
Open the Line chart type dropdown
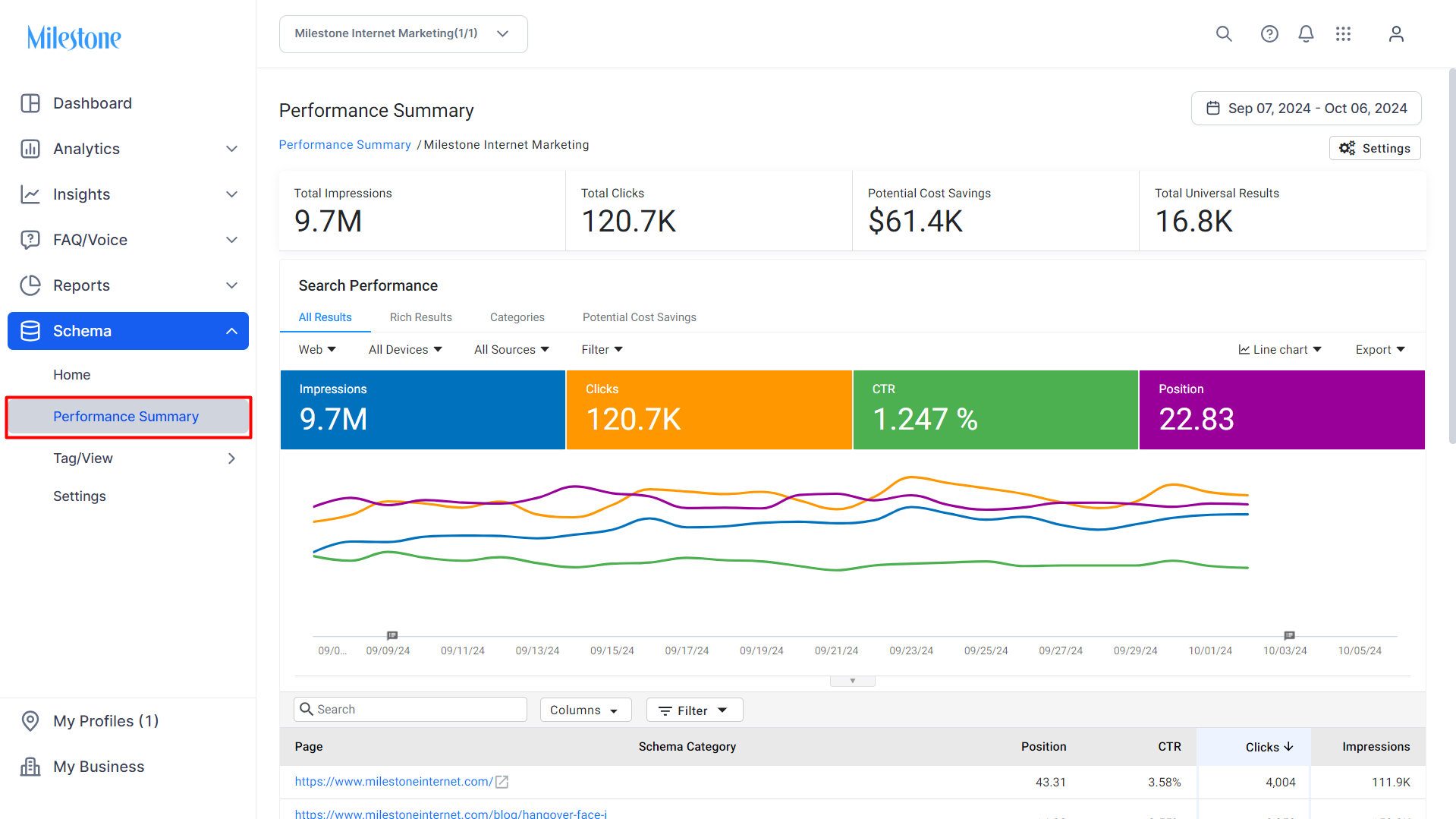point(1280,349)
